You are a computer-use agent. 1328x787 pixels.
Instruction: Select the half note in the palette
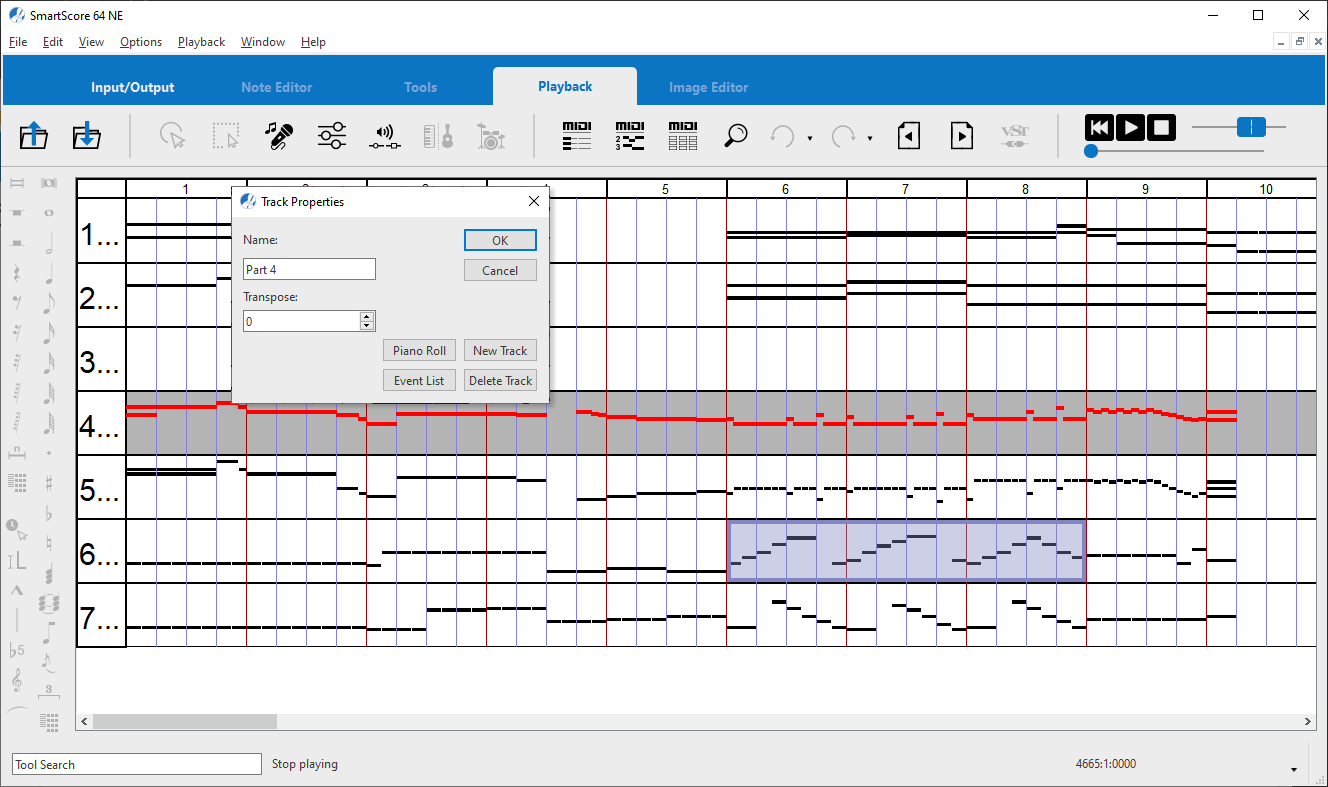[x=48, y=242]
